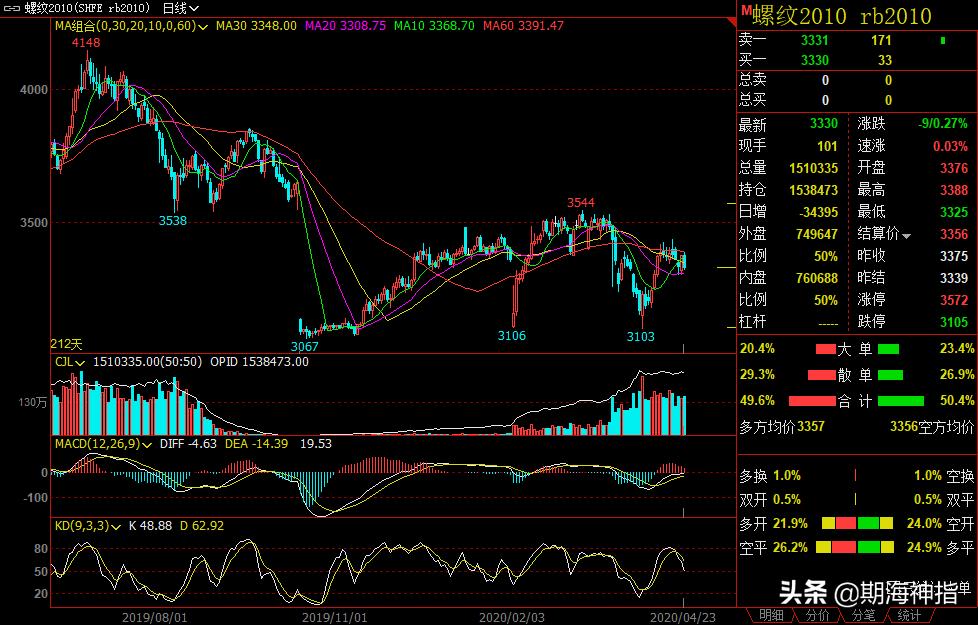
Task: Click the chart title 螺纹2010(SHFE rb2010)
Action: pos(87,8)
